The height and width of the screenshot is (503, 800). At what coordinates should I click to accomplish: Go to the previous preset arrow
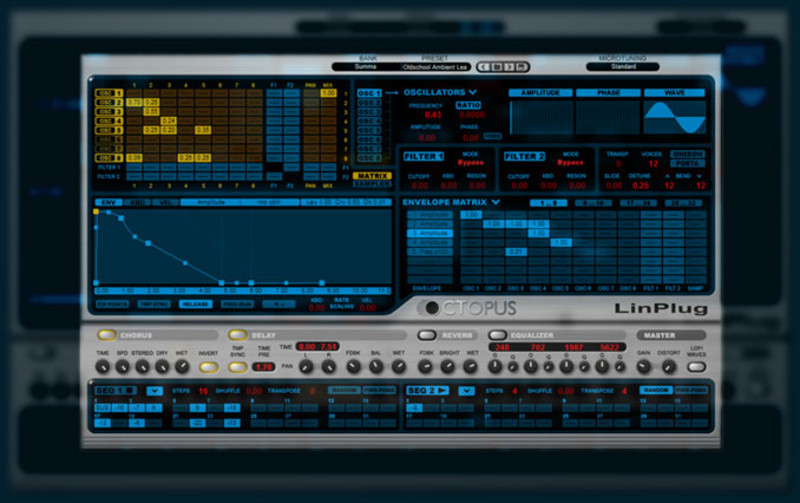(484, 67)
